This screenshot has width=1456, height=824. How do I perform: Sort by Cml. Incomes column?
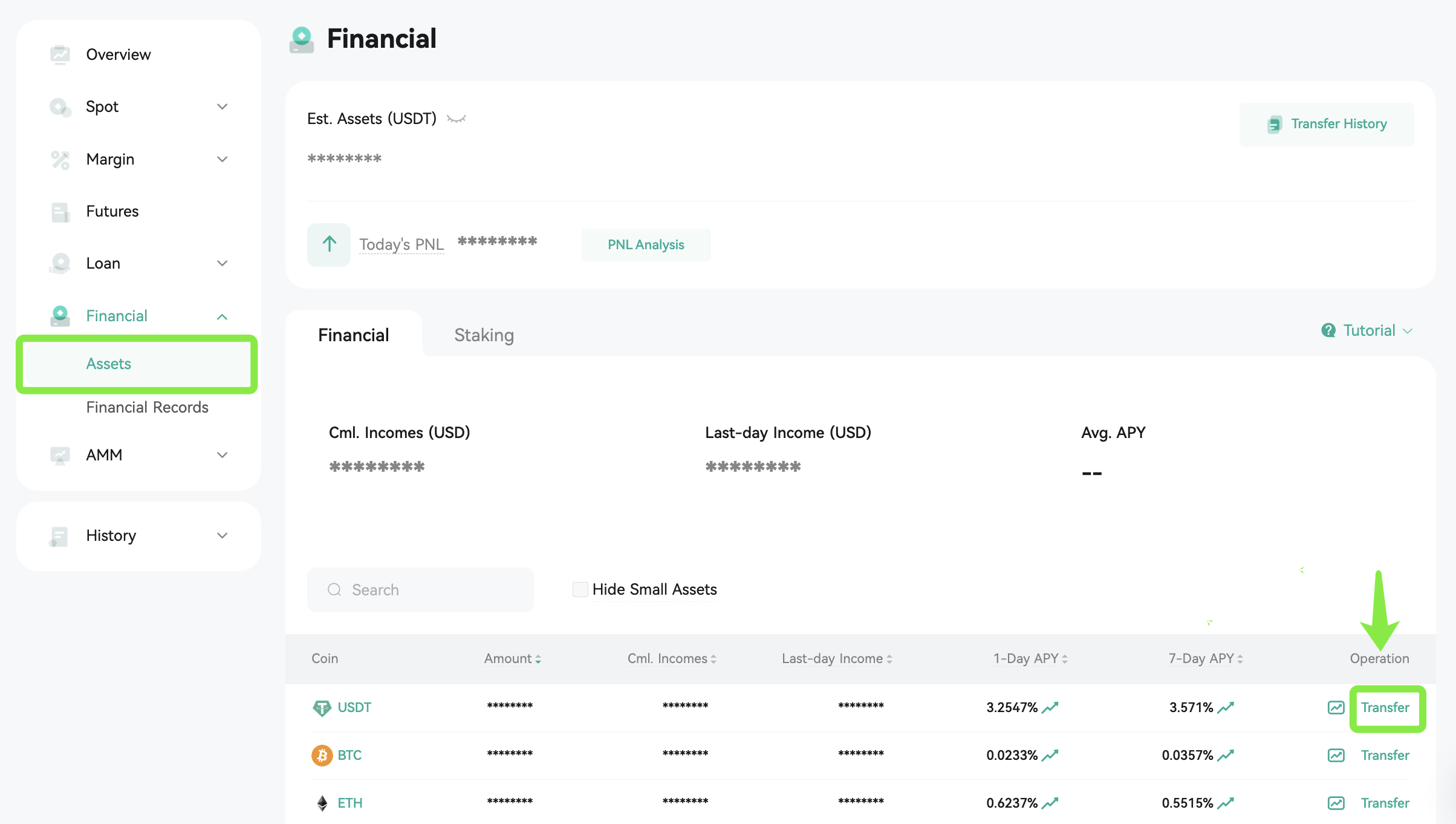pyautogui.click(x=672, y=658)
